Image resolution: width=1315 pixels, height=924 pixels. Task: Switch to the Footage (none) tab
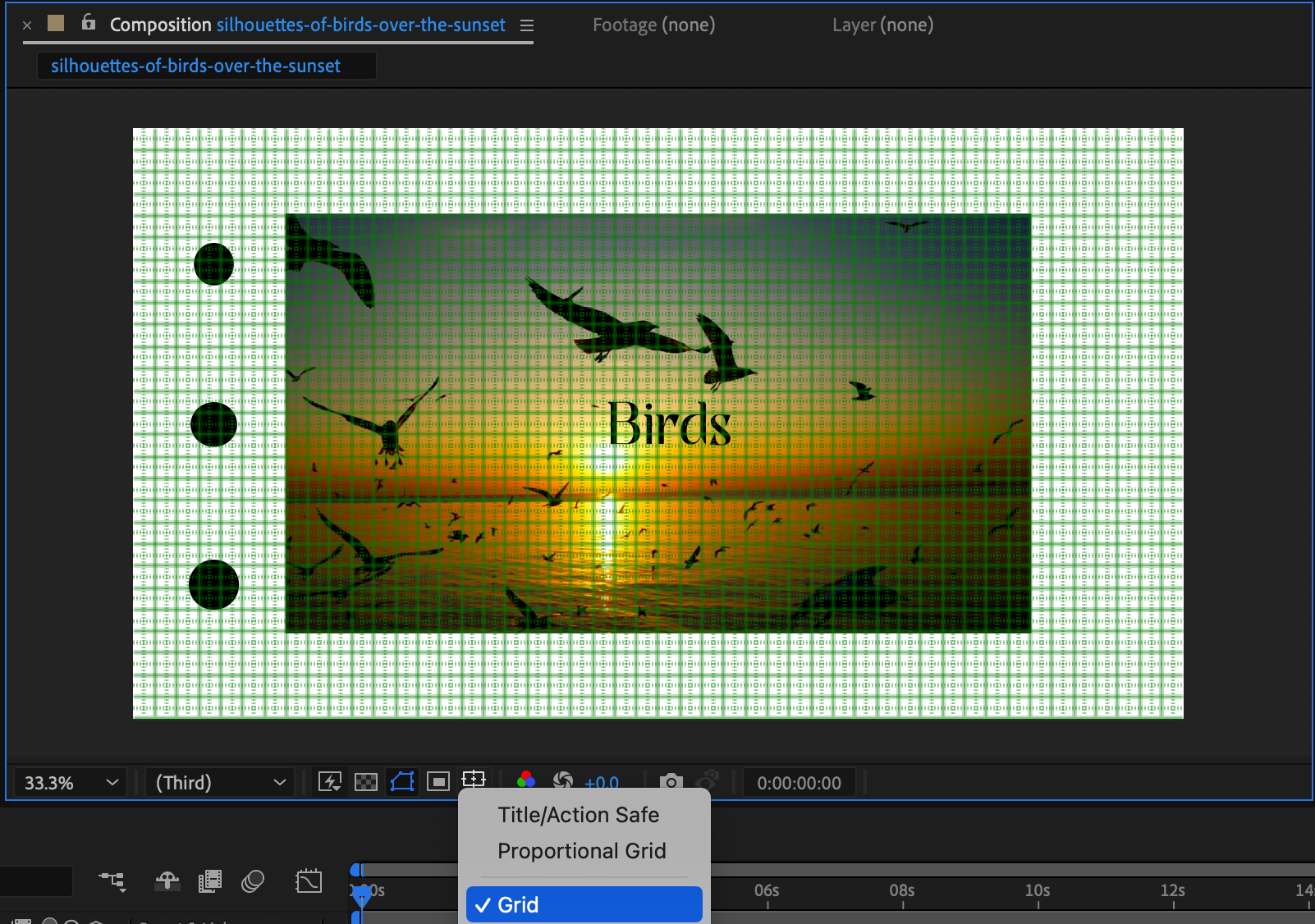coord(653,25)
